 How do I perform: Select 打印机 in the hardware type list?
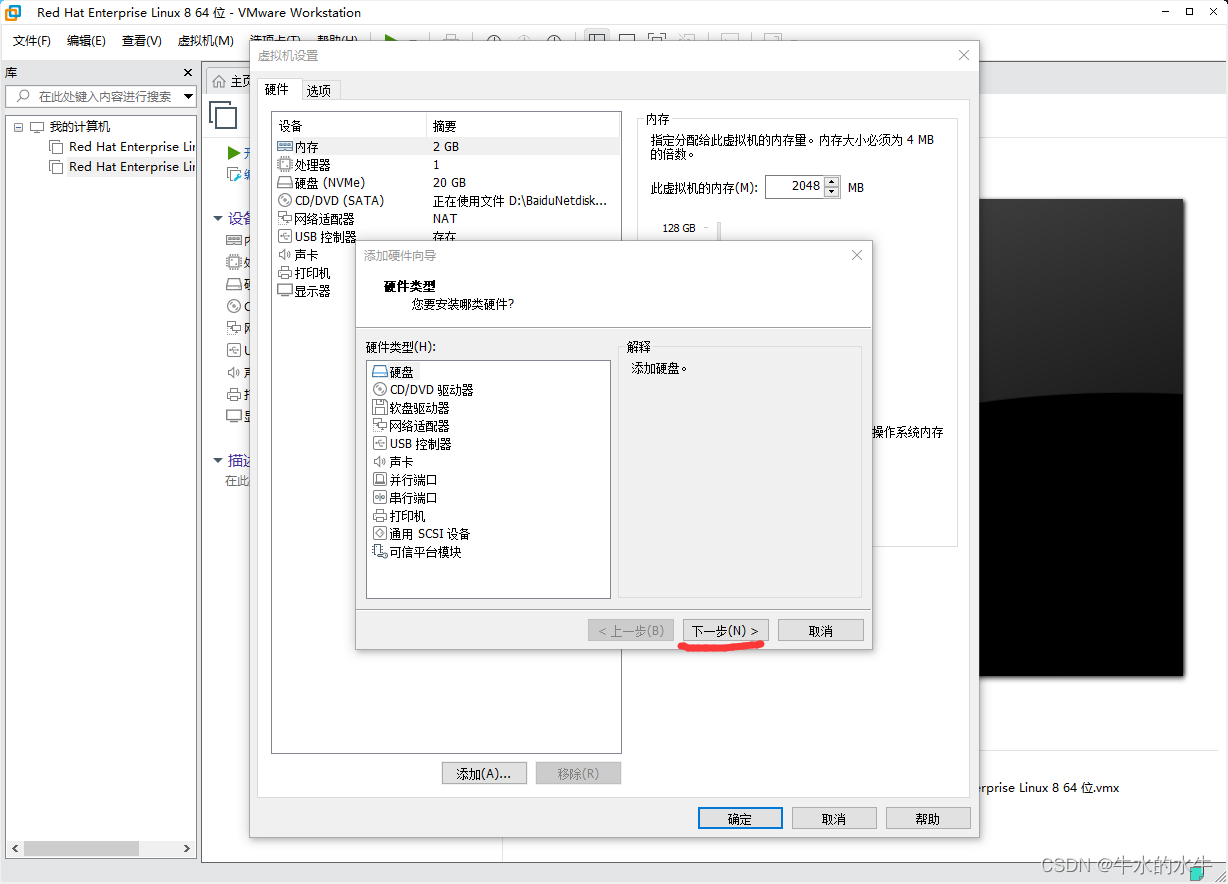399,516
